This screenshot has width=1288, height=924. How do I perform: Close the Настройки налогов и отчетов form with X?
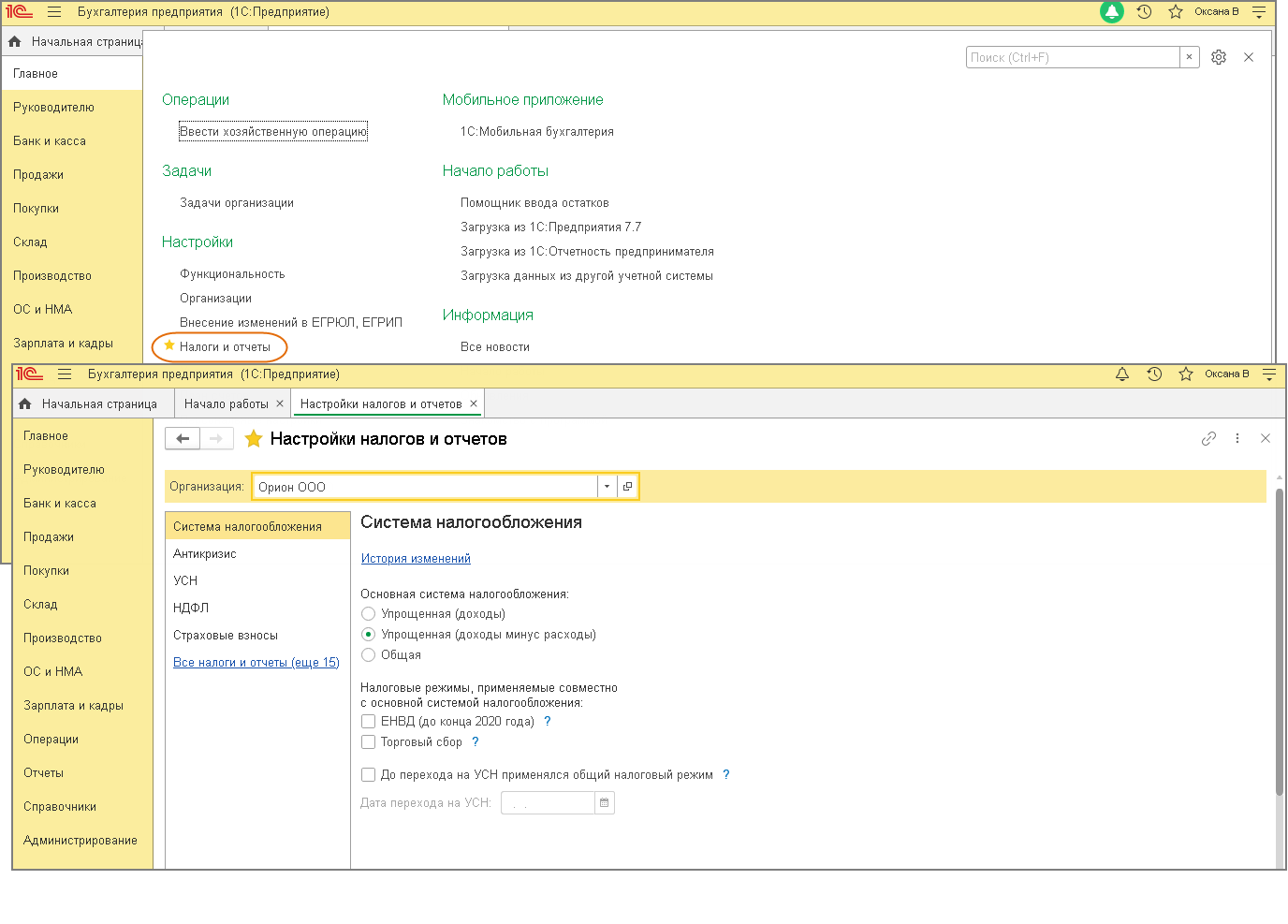click(x=1266, y=438)
